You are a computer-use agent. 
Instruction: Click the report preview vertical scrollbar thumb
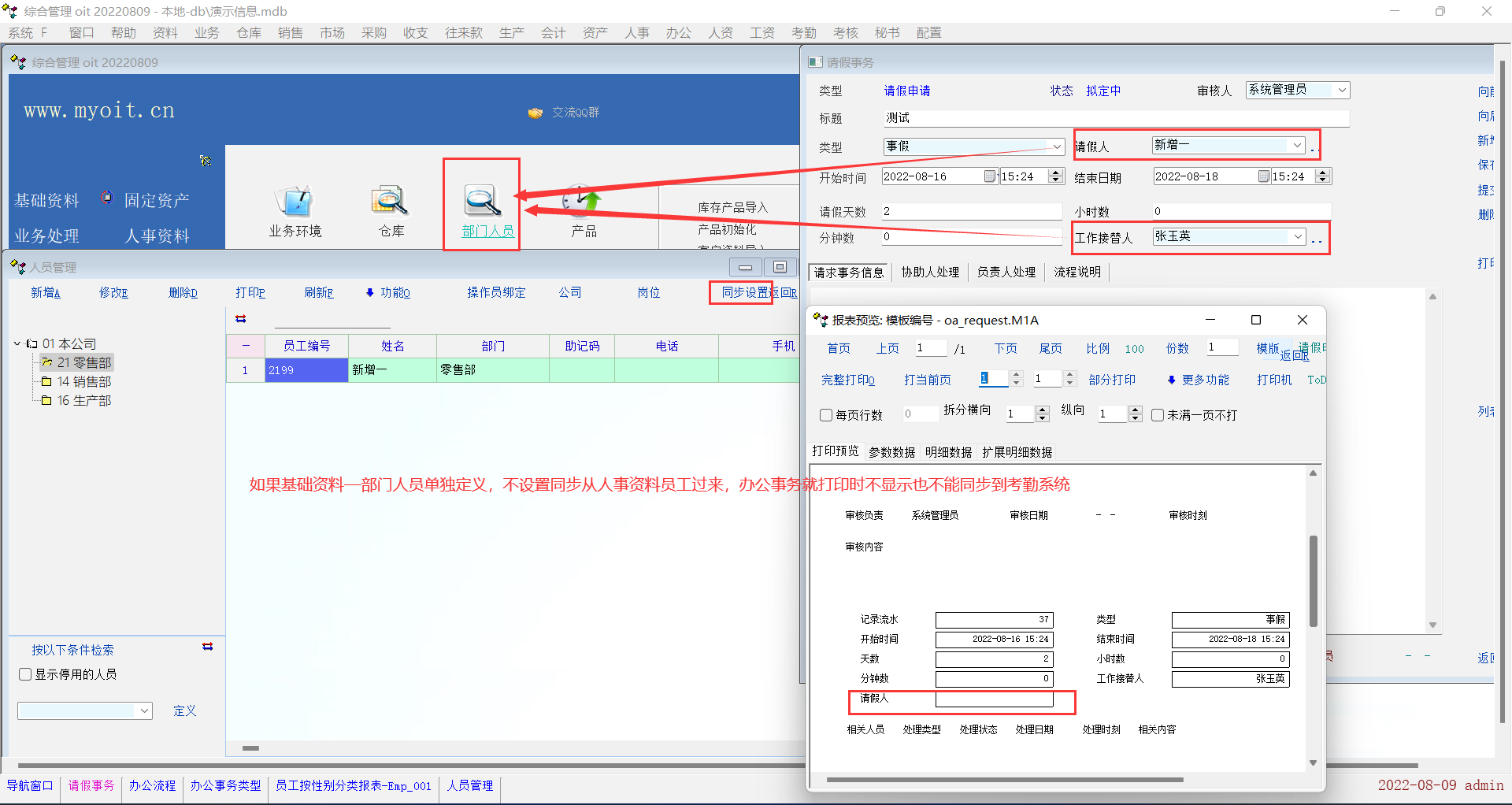(1313, 581)
